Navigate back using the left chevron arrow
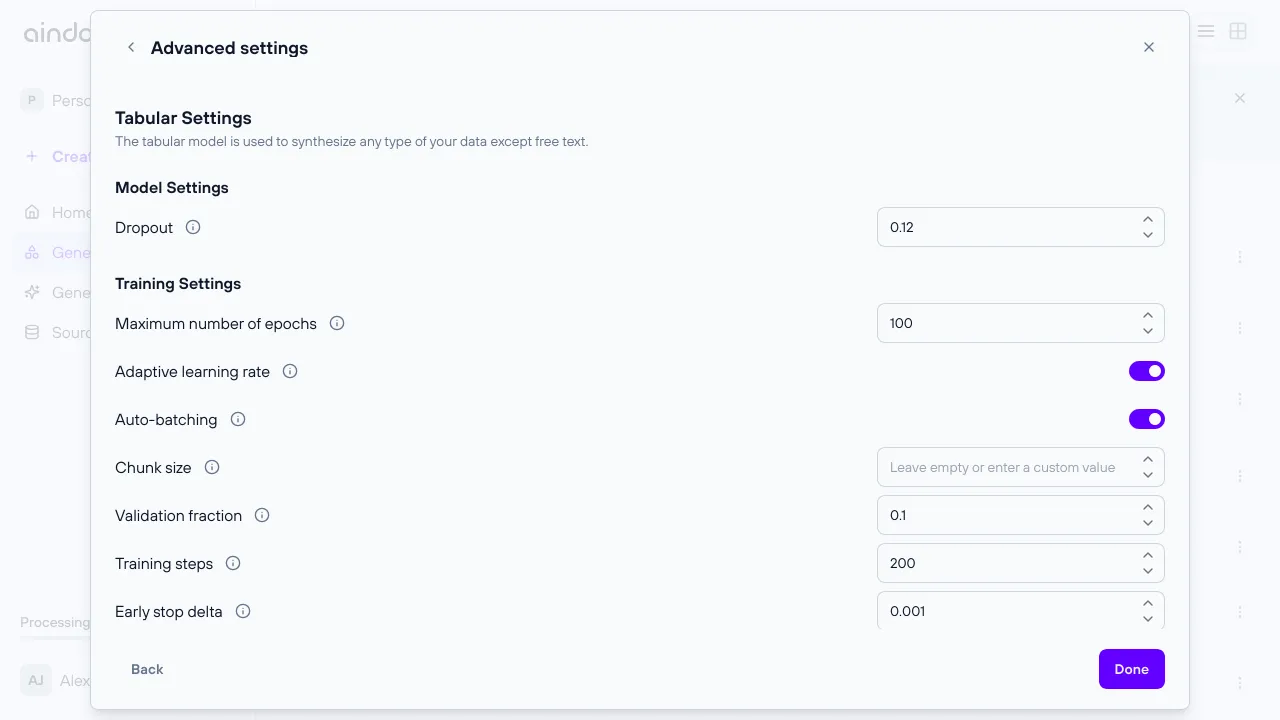 131,47
